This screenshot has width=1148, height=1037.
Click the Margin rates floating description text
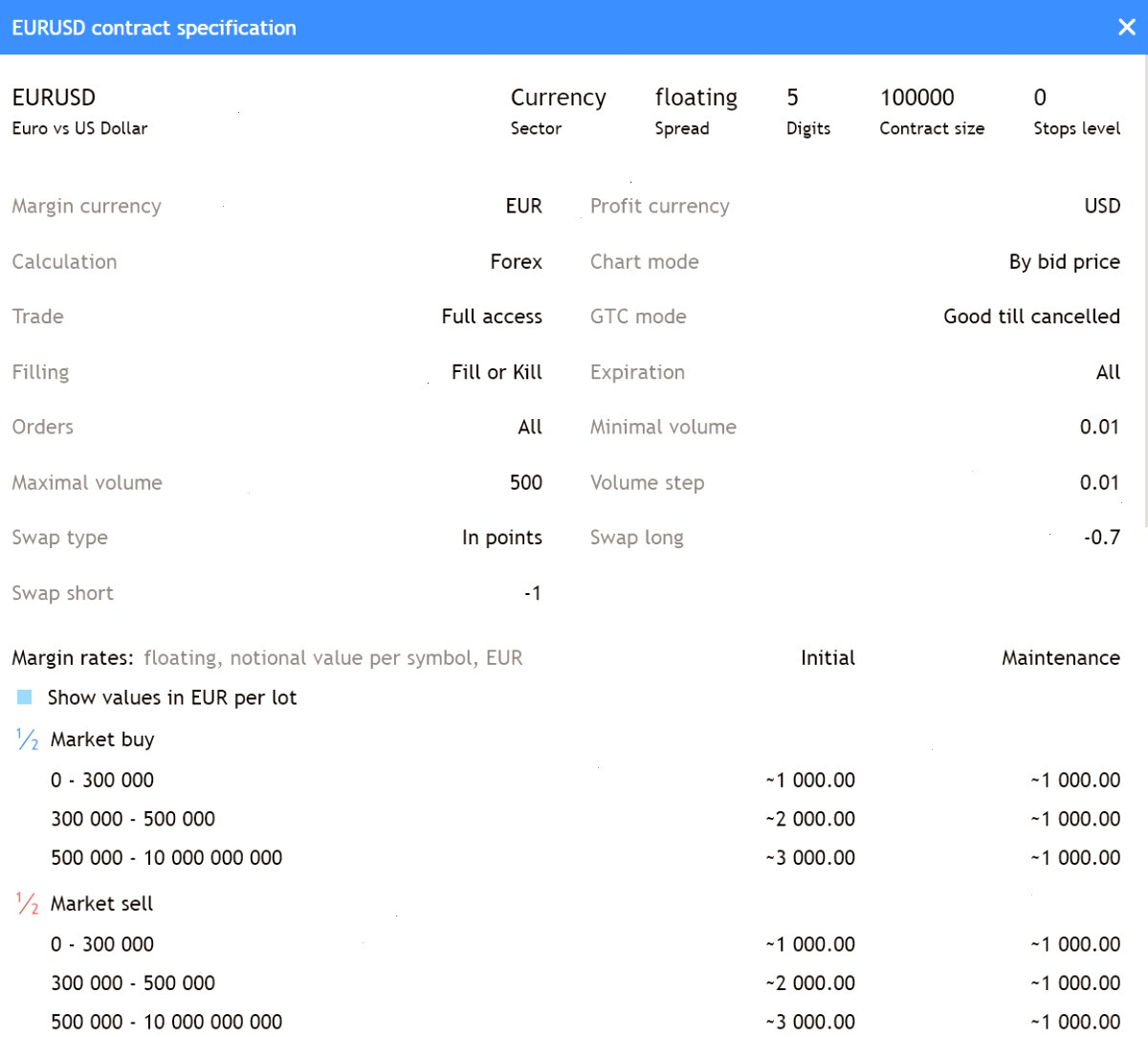click(333, 658)
